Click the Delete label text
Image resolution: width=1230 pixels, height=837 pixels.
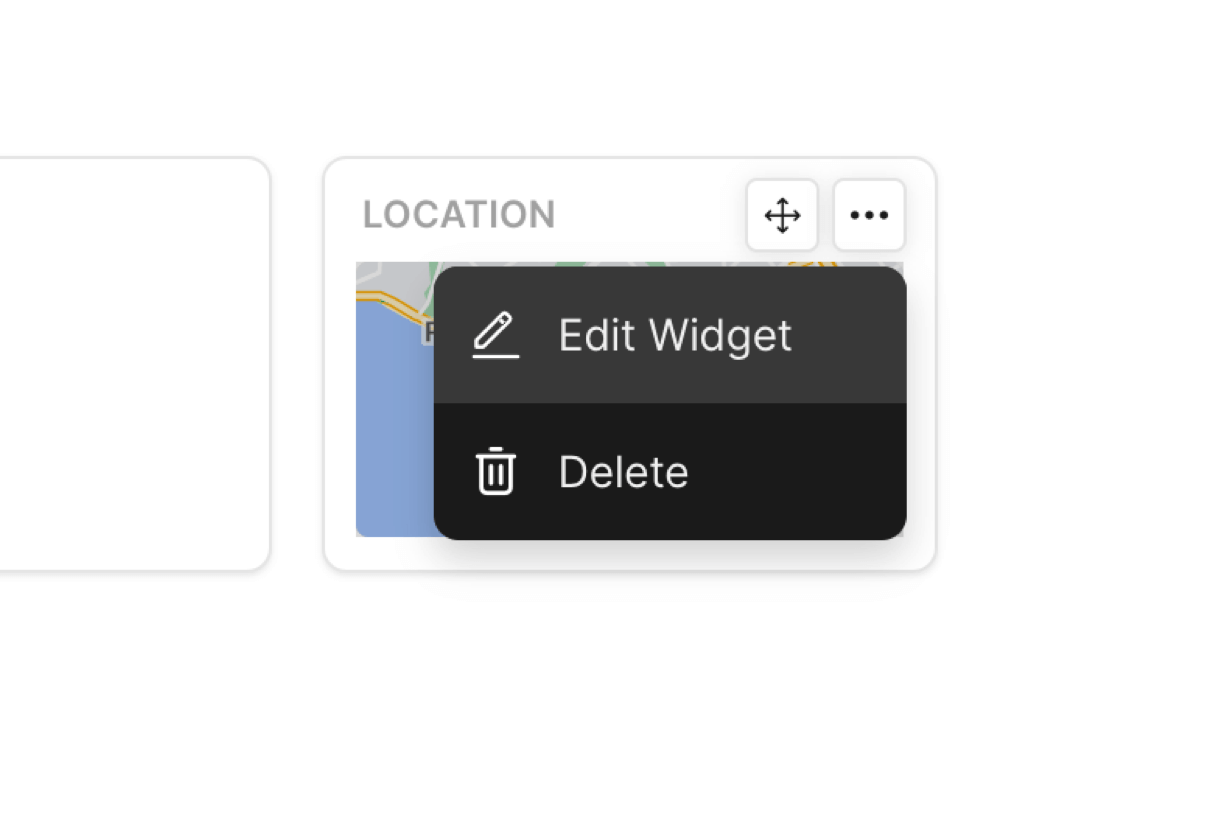623,472
